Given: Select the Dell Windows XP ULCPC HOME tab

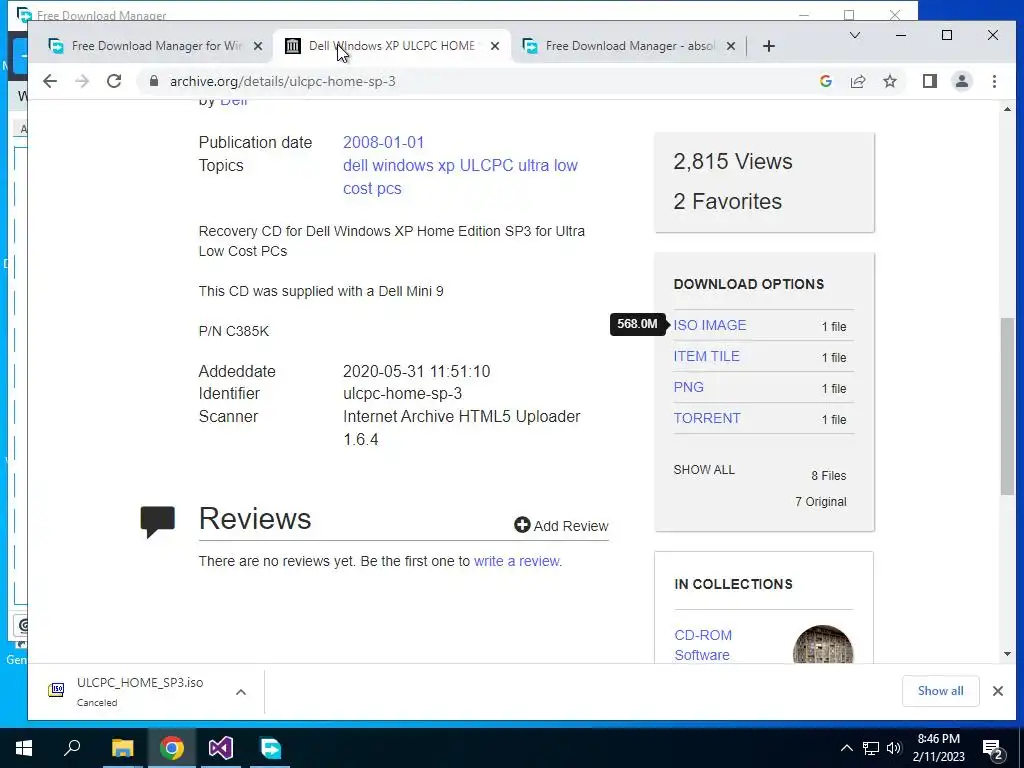Looking at the screenshot, I should click(392, 46).
